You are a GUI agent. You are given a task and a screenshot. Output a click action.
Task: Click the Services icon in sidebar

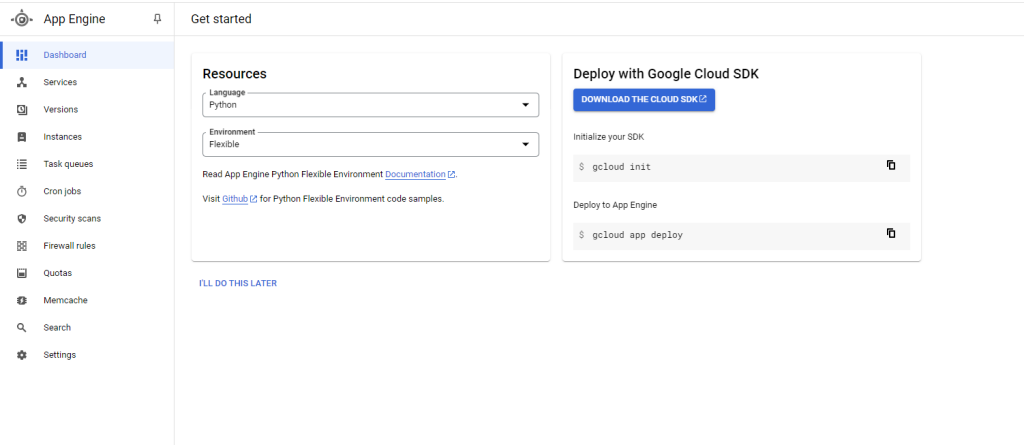(22, 82)
